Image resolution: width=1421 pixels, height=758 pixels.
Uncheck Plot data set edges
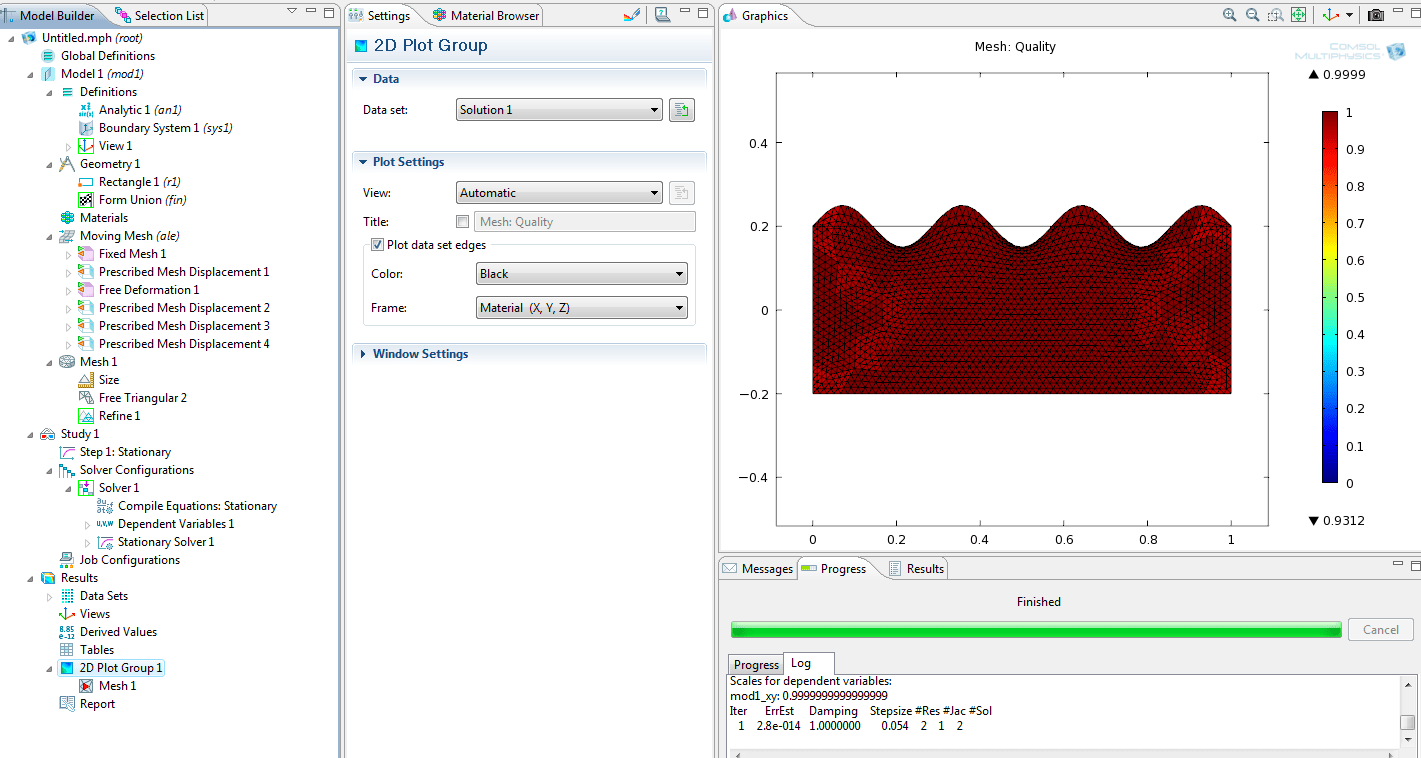pos(377,245)
